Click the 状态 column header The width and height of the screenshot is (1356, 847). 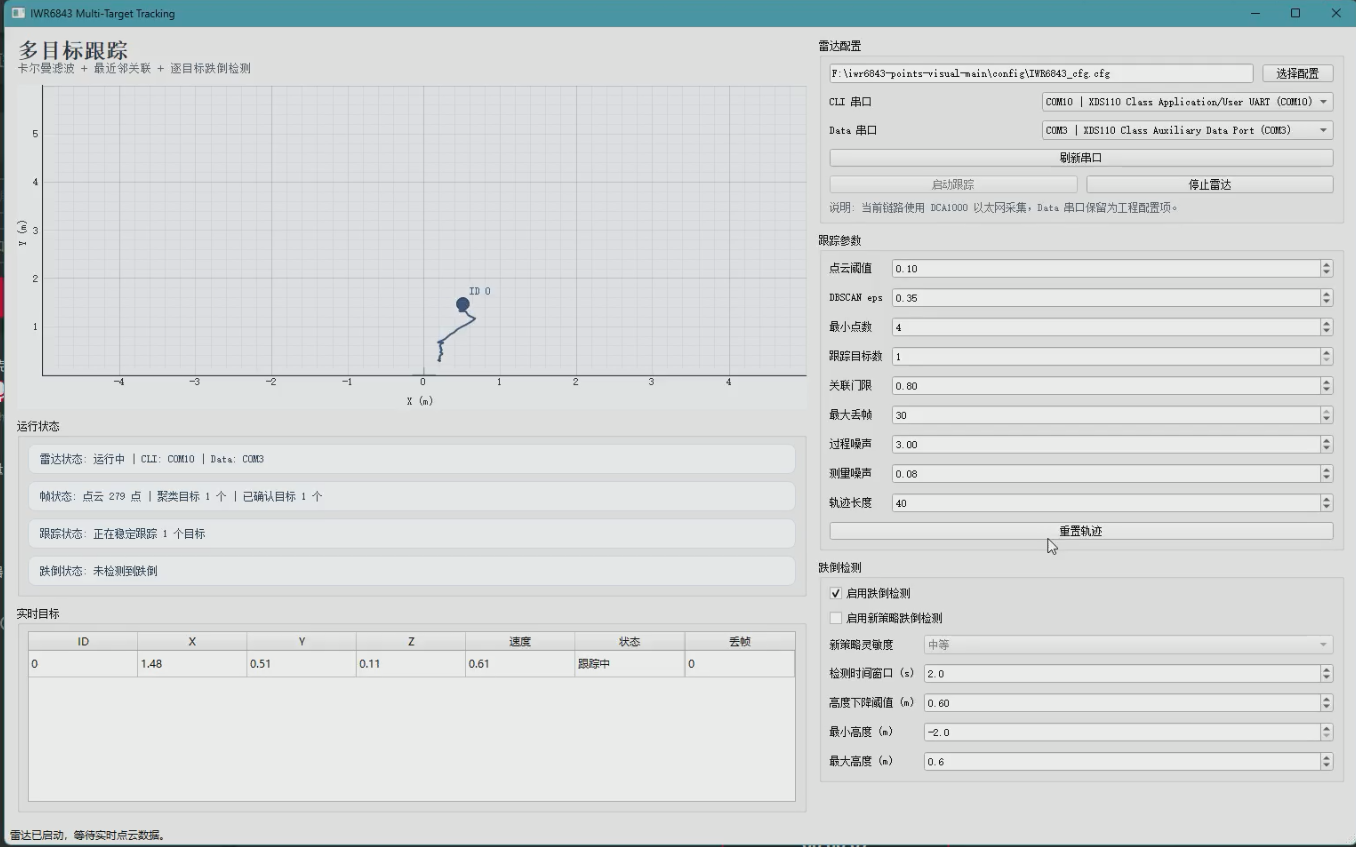click(x=629, y=641)
